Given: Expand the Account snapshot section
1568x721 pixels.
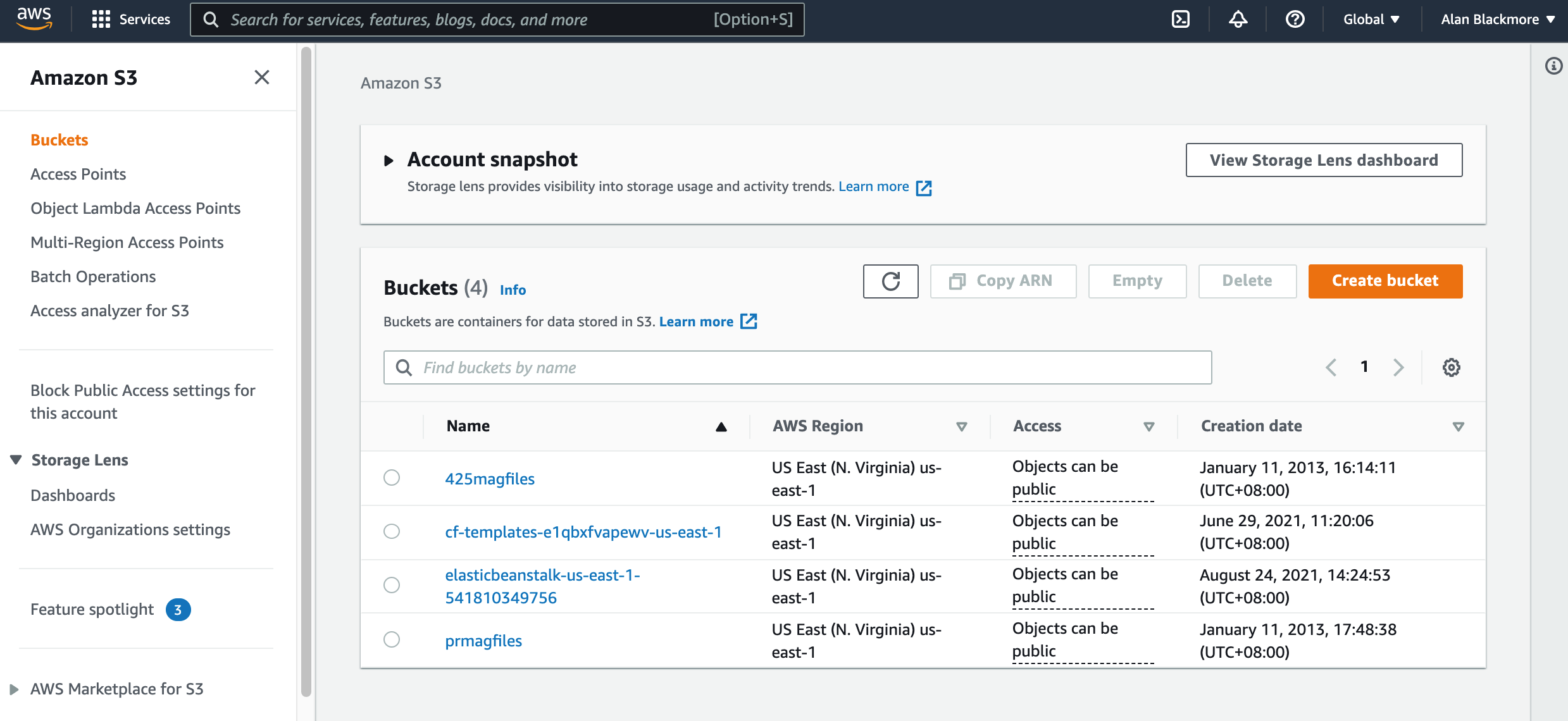Looking at the screenshot, I should (x=389, y=160).
